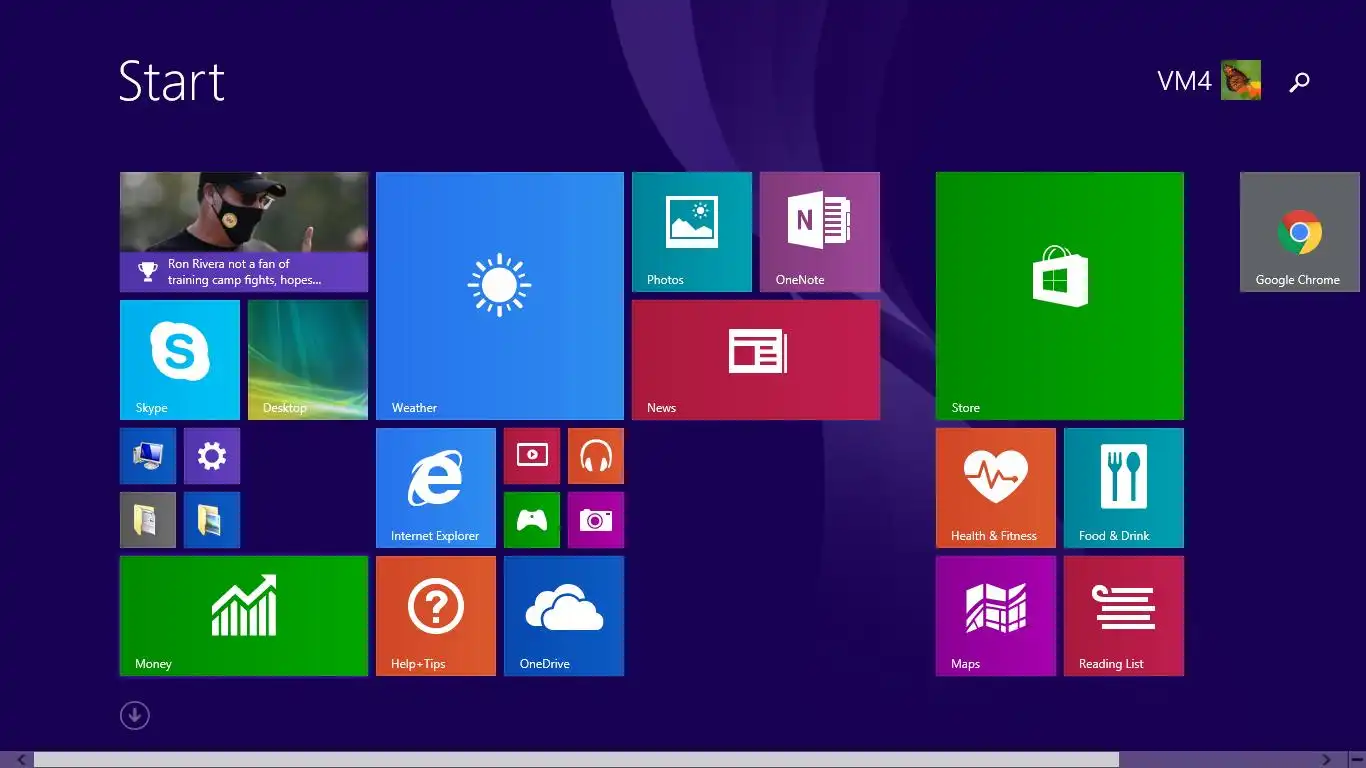Viewport: 1366px width, 768px height.
Task: Open the Reading List tile
Action: [x=1124, y=616]
